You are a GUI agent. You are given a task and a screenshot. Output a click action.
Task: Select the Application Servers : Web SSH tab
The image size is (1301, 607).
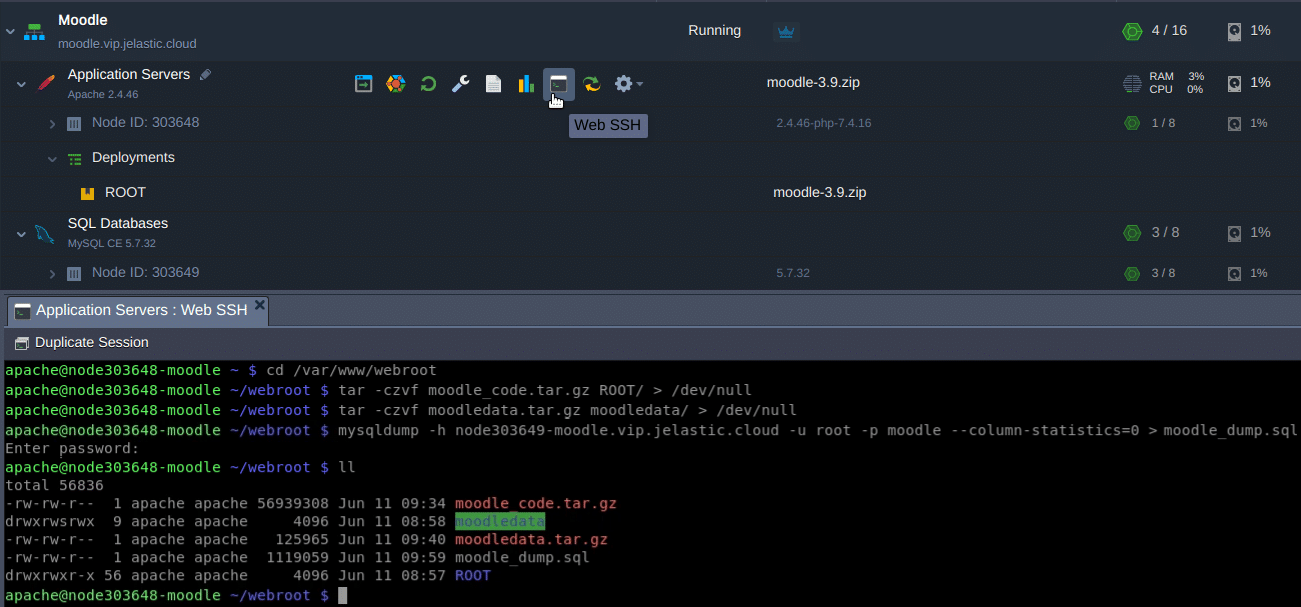(x=140, y=311)
